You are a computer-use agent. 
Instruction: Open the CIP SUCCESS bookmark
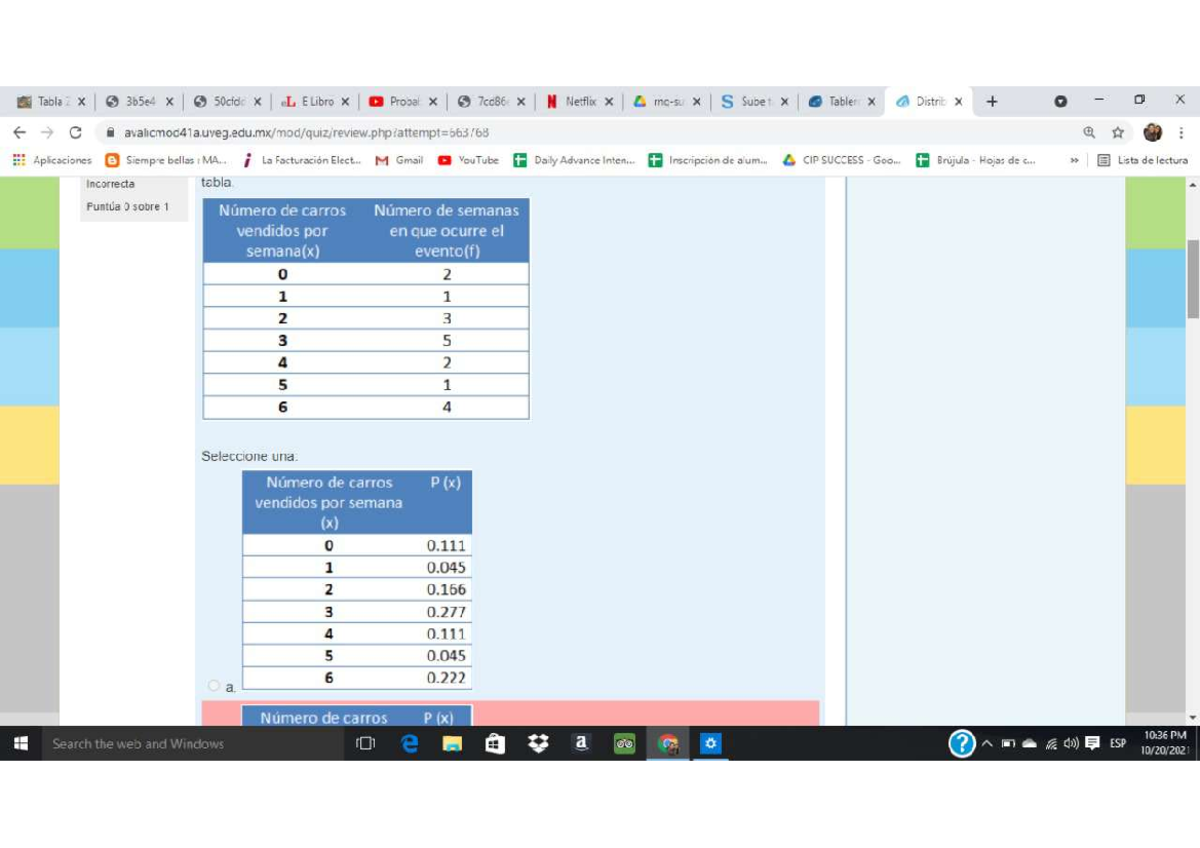tap(842, 160)
